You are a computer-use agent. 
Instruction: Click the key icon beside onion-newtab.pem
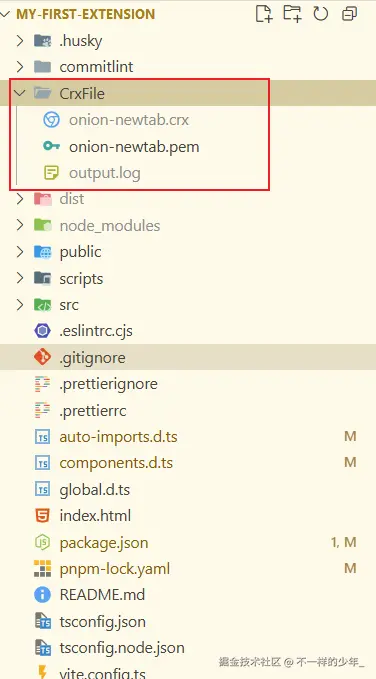52,146
